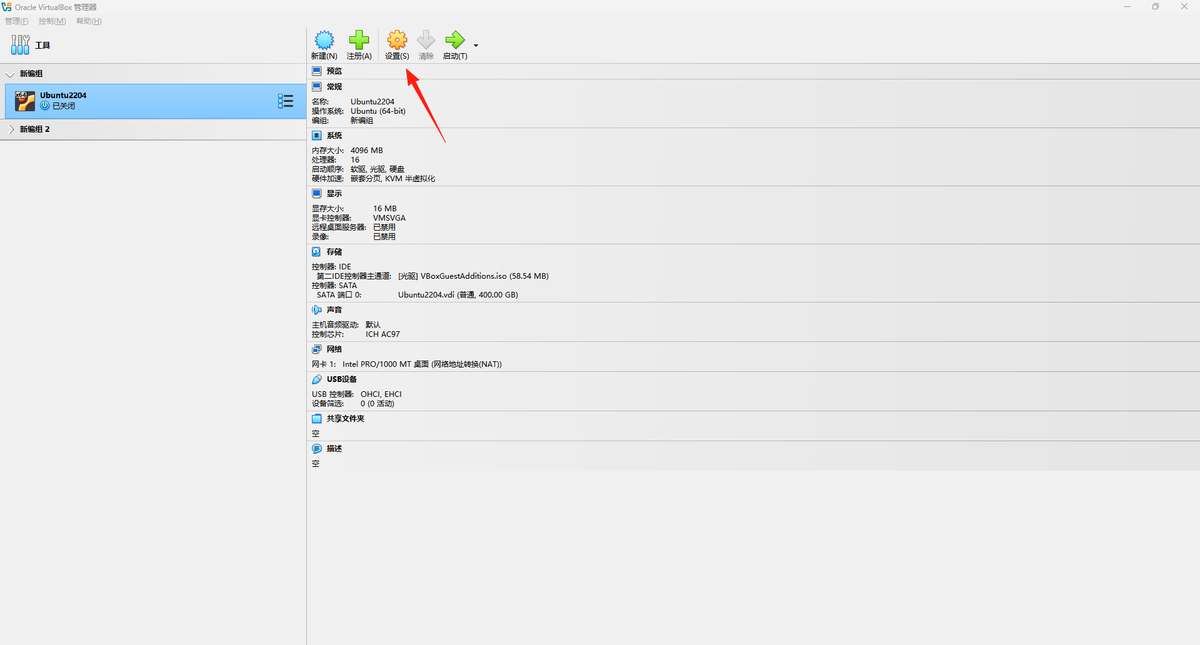Open Settings (设置) gear icon
Screen dimensions: 1200x645
(x=397, y=40)
